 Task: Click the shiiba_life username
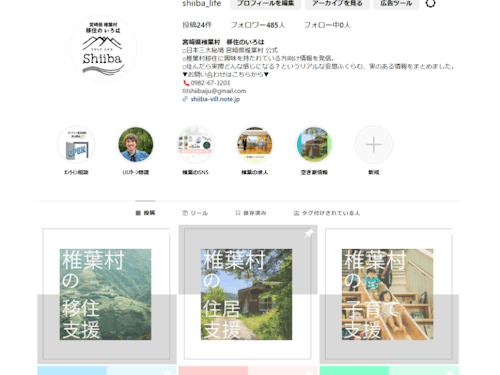202,4
